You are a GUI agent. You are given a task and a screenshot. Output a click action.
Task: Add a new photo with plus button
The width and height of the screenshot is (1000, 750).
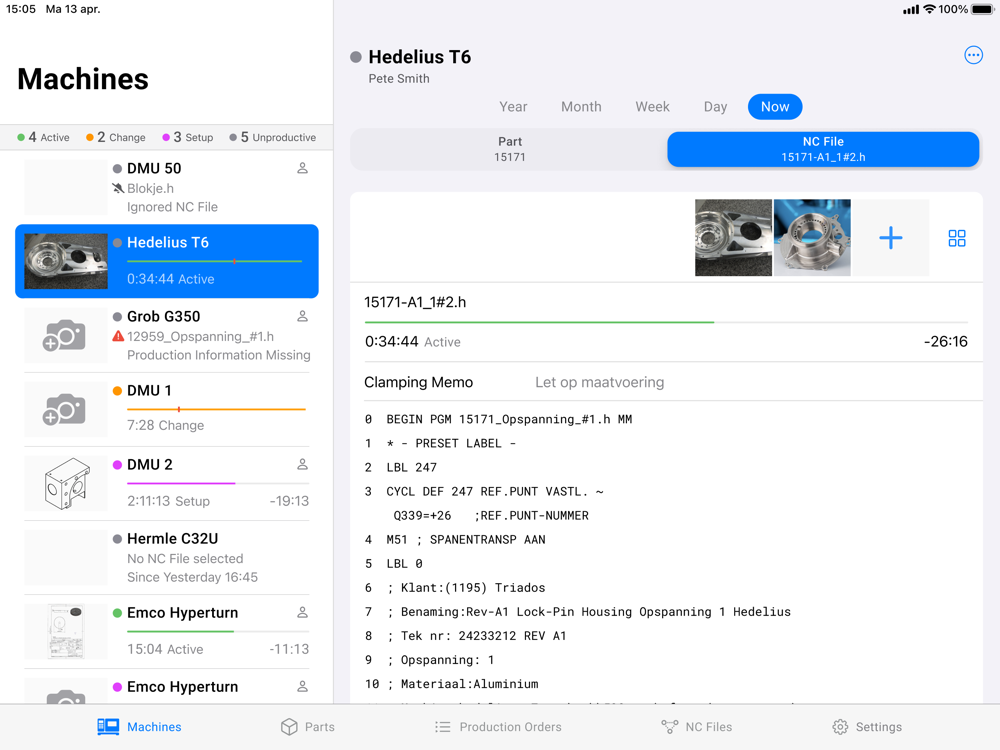pyautogui.click(x=890, y=238)
